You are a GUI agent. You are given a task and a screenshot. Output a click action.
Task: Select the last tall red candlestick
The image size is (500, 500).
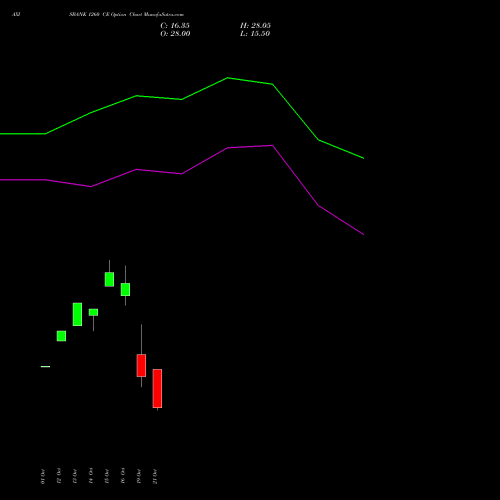click(x=157, y=389)
